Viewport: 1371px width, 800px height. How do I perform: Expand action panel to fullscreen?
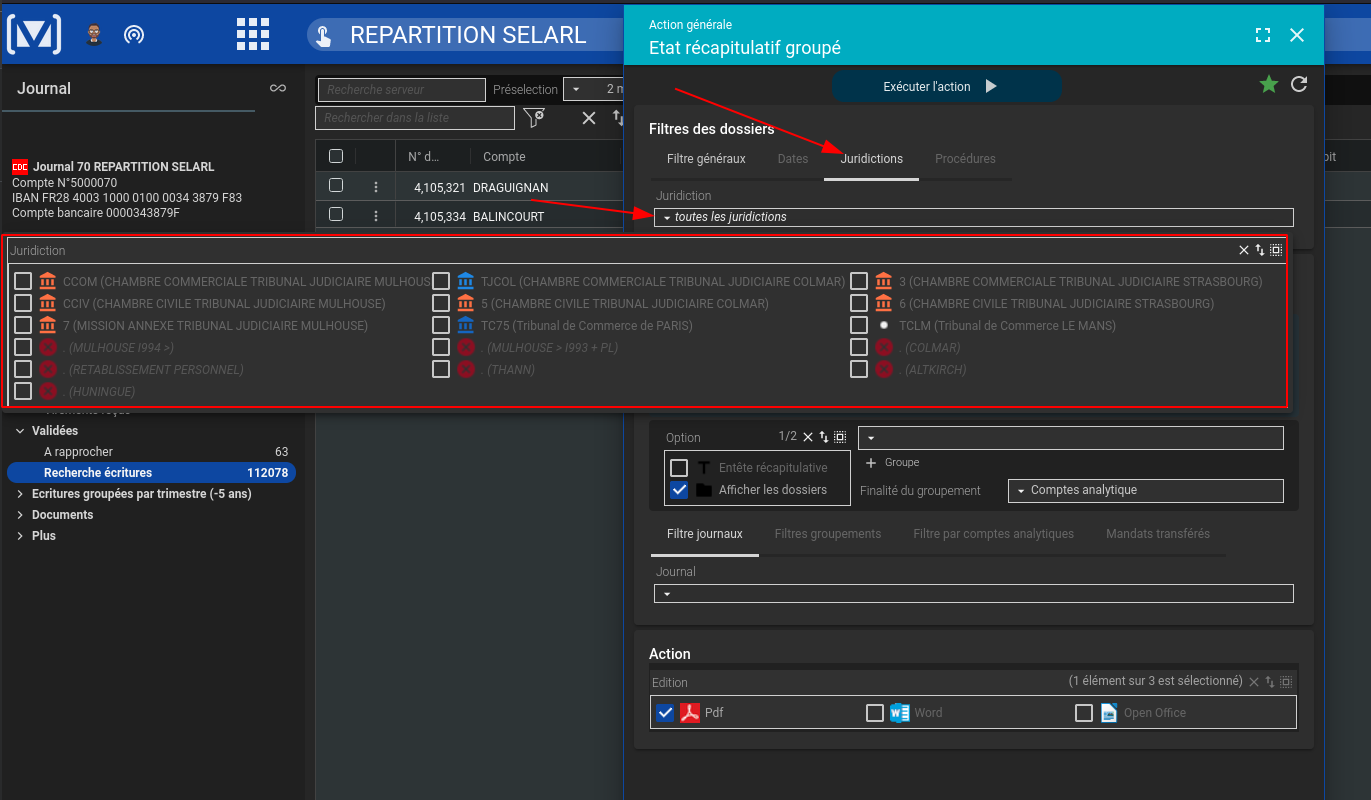pyautogui.click(x=1263, y=35)
